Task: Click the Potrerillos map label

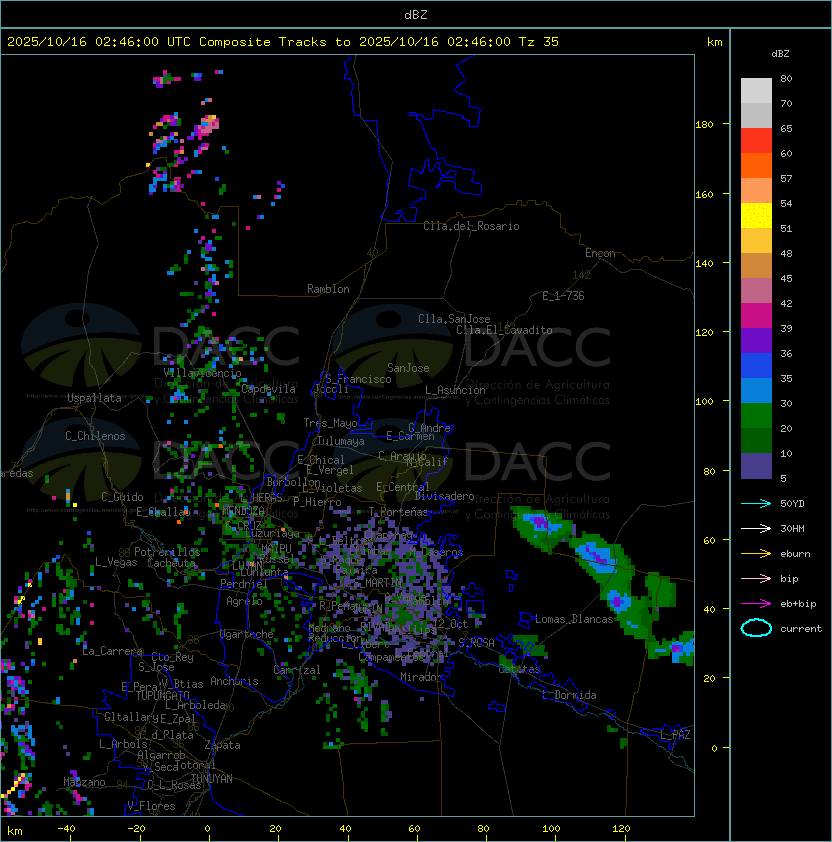Action: coord(167,552)
